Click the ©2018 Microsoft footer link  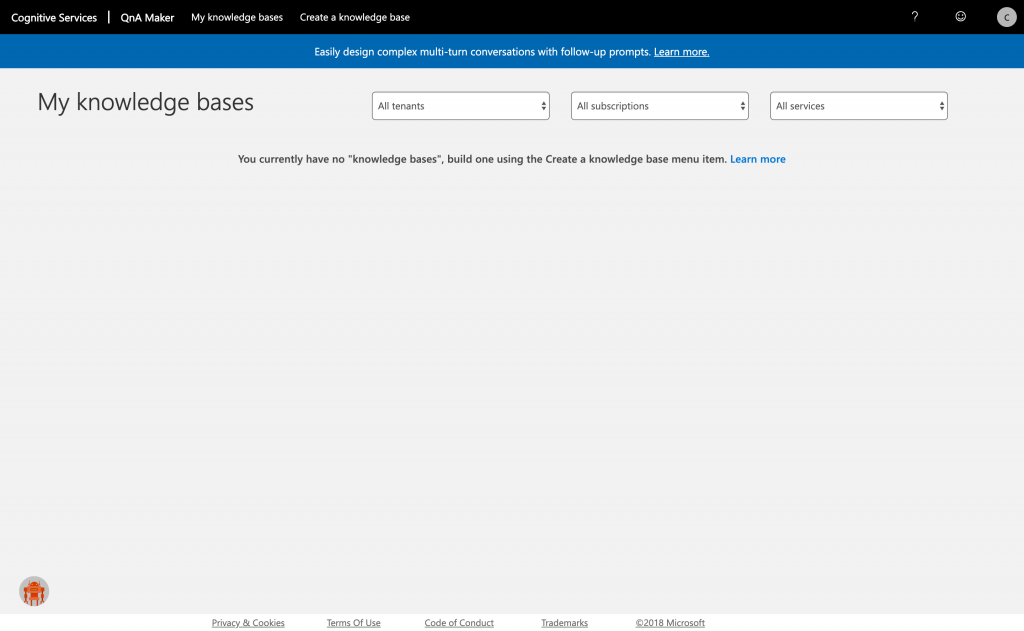pyautogui.click(x=670, y=623)
